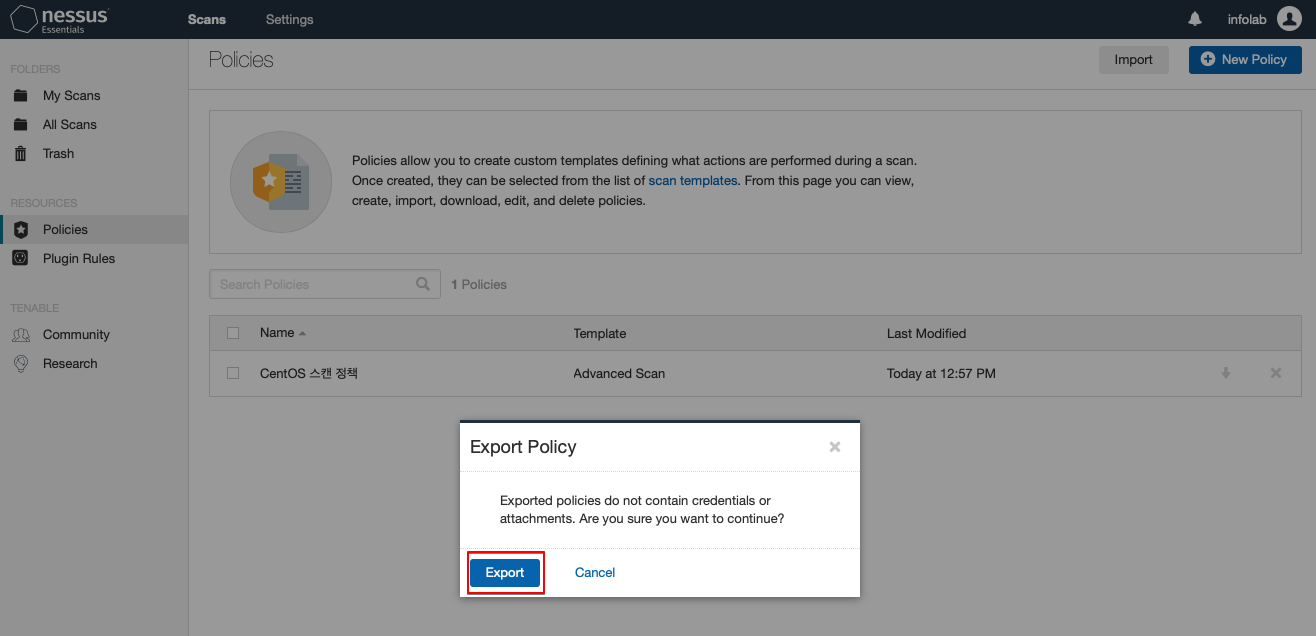Sort by Name column arrow
Screen dimensions: 1316x636
click(x=302, y=333)
